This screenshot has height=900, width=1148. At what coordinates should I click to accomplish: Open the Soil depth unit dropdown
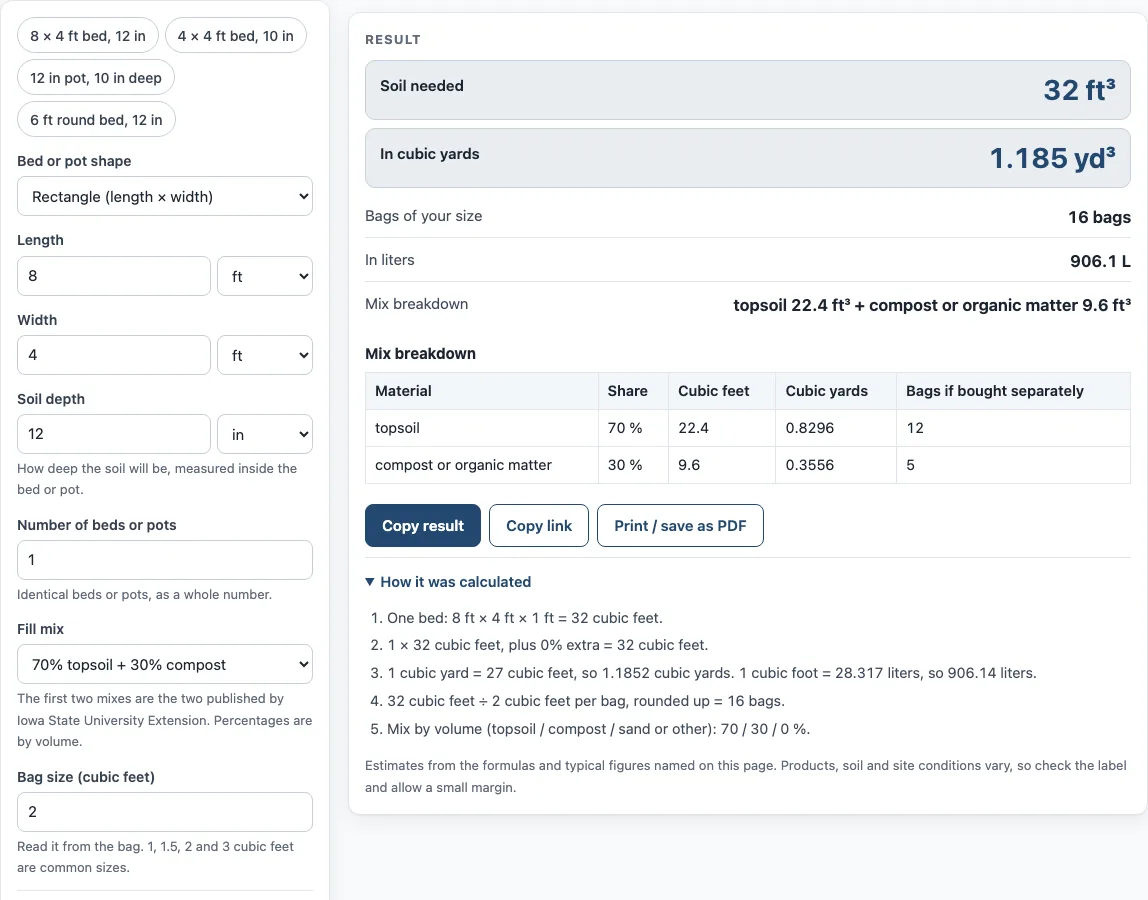point(265,434)
